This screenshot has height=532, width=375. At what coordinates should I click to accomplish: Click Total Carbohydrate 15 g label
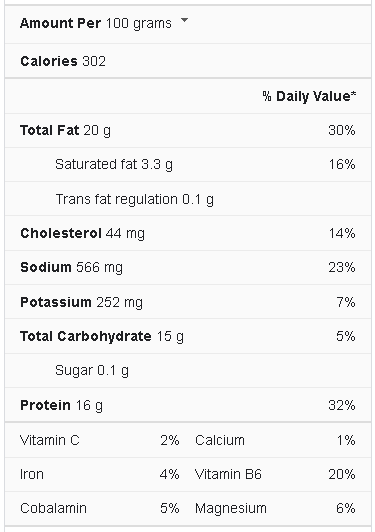(x=102, y=337)
